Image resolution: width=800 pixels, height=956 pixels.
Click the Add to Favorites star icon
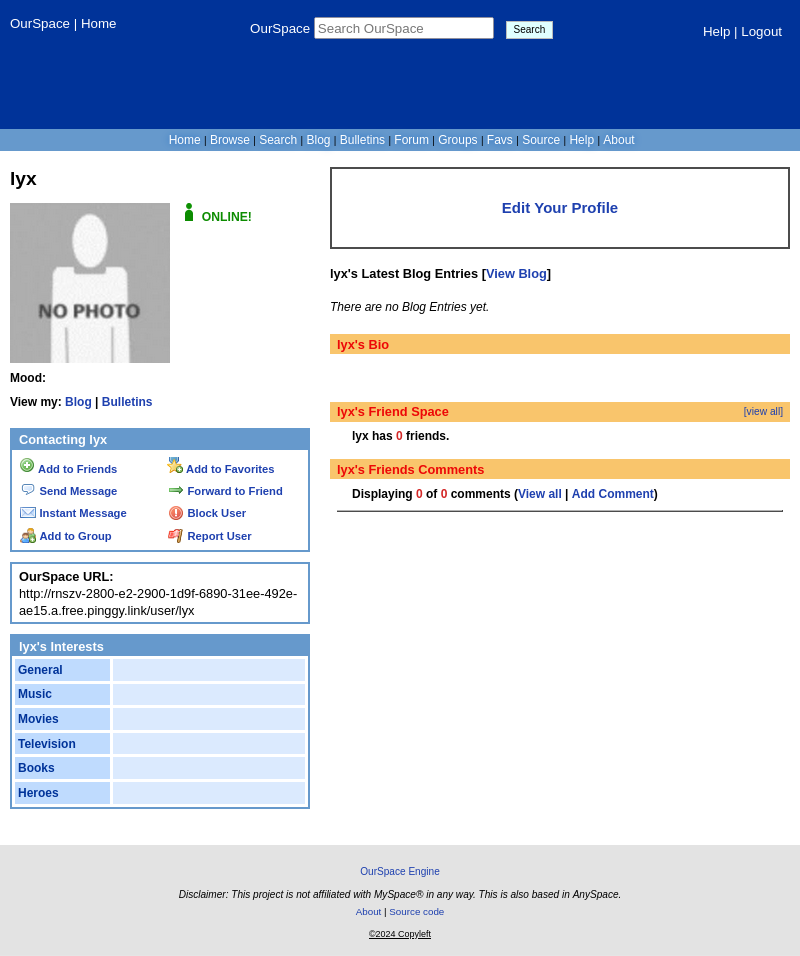click(175, 466)
